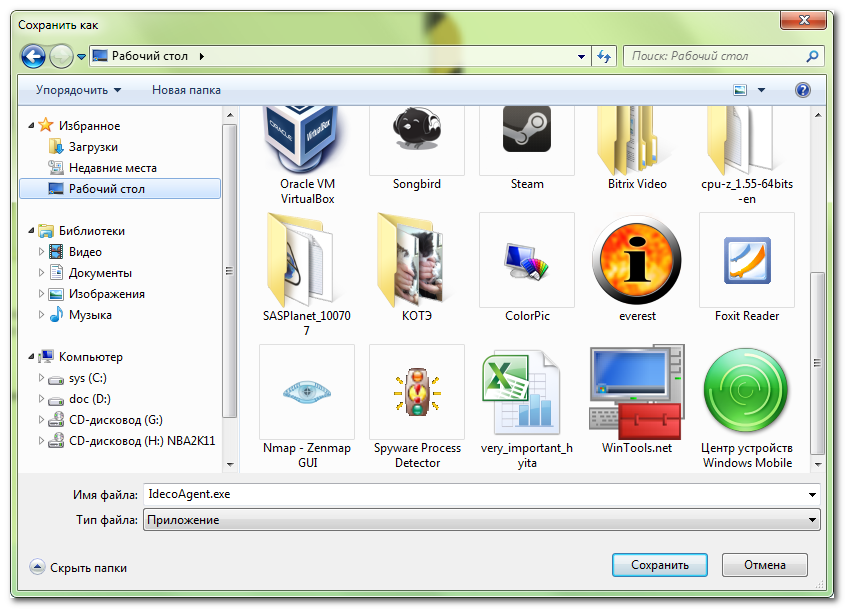This screenshot has height=609, width=845.
Task: Click file list scroll-up arrow
Action: tap(818, 115)
